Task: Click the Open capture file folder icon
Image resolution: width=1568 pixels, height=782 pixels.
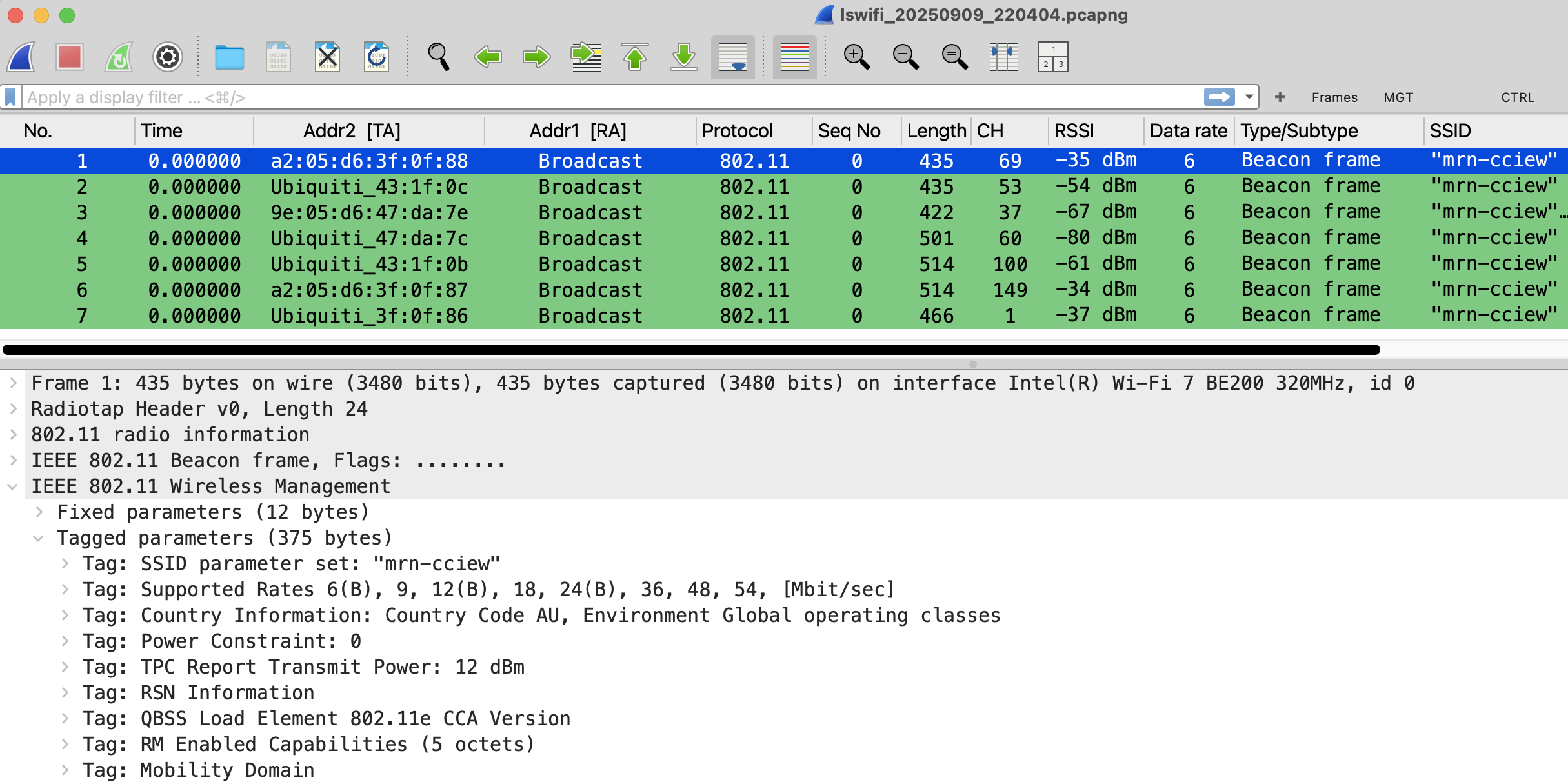Action: click(229, 57)
